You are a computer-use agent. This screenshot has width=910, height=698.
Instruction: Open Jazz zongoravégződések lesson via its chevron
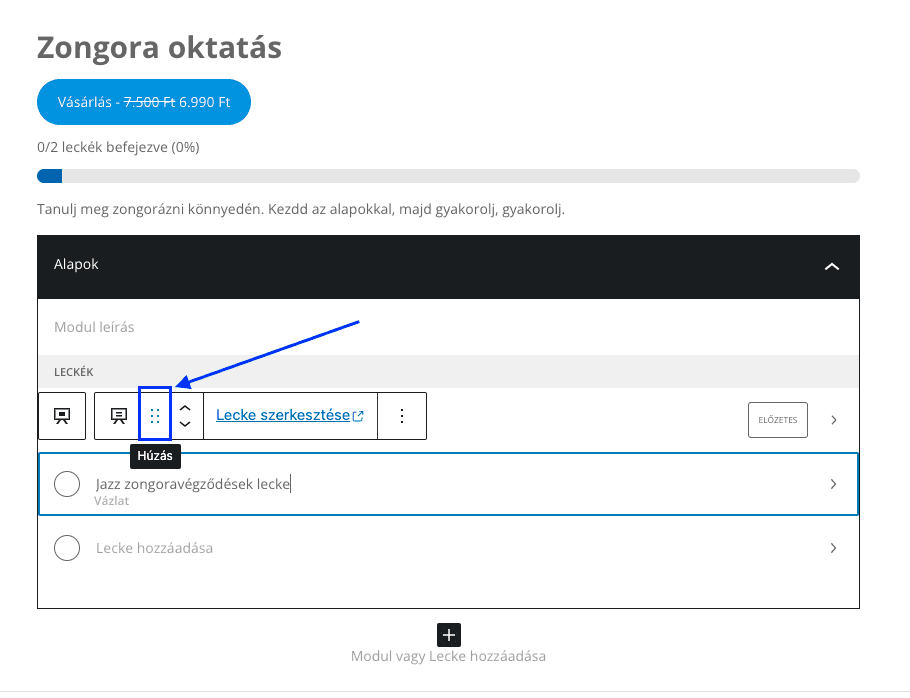point(833,484)
